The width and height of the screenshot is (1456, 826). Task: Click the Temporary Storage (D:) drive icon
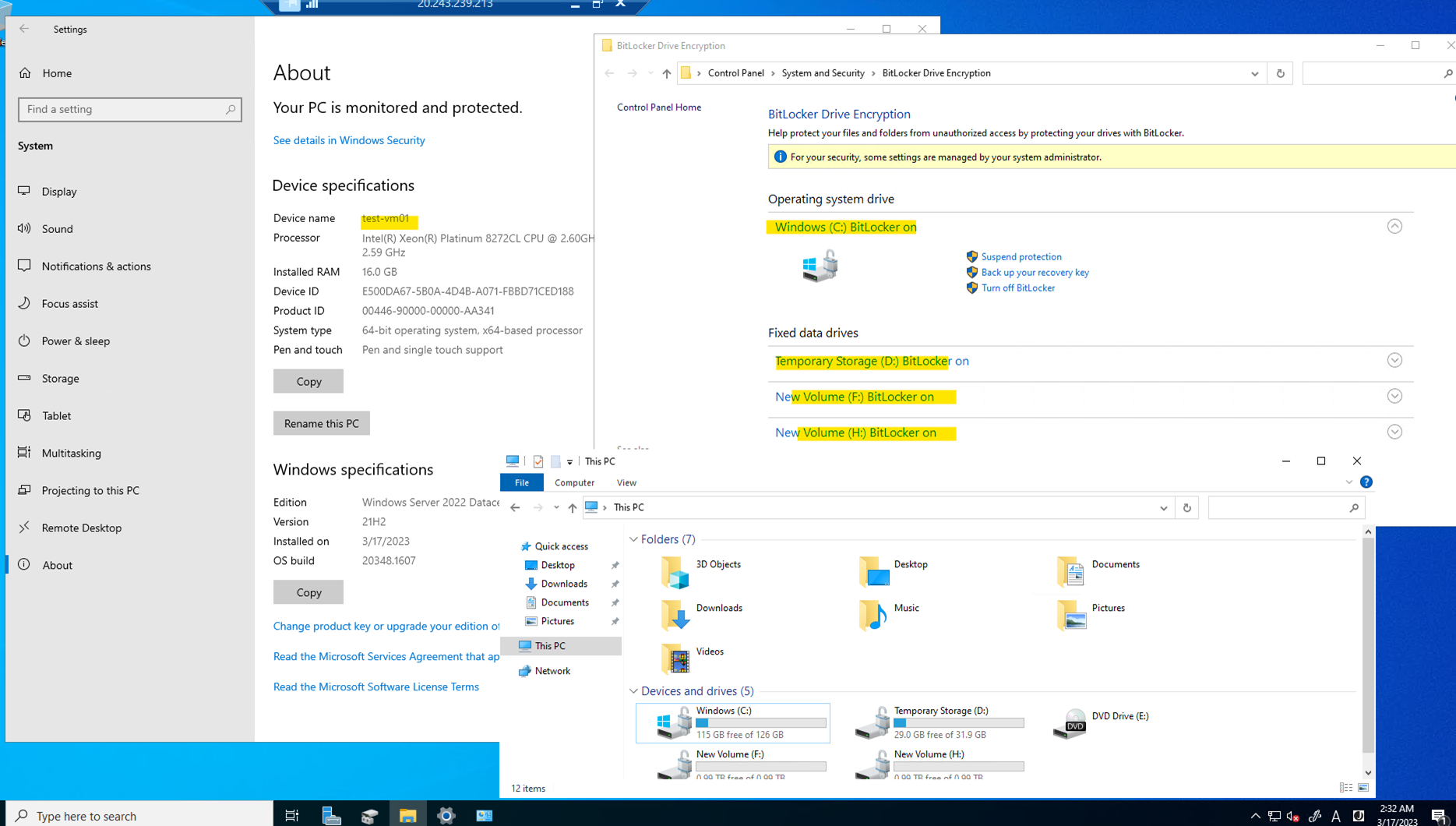872,722
